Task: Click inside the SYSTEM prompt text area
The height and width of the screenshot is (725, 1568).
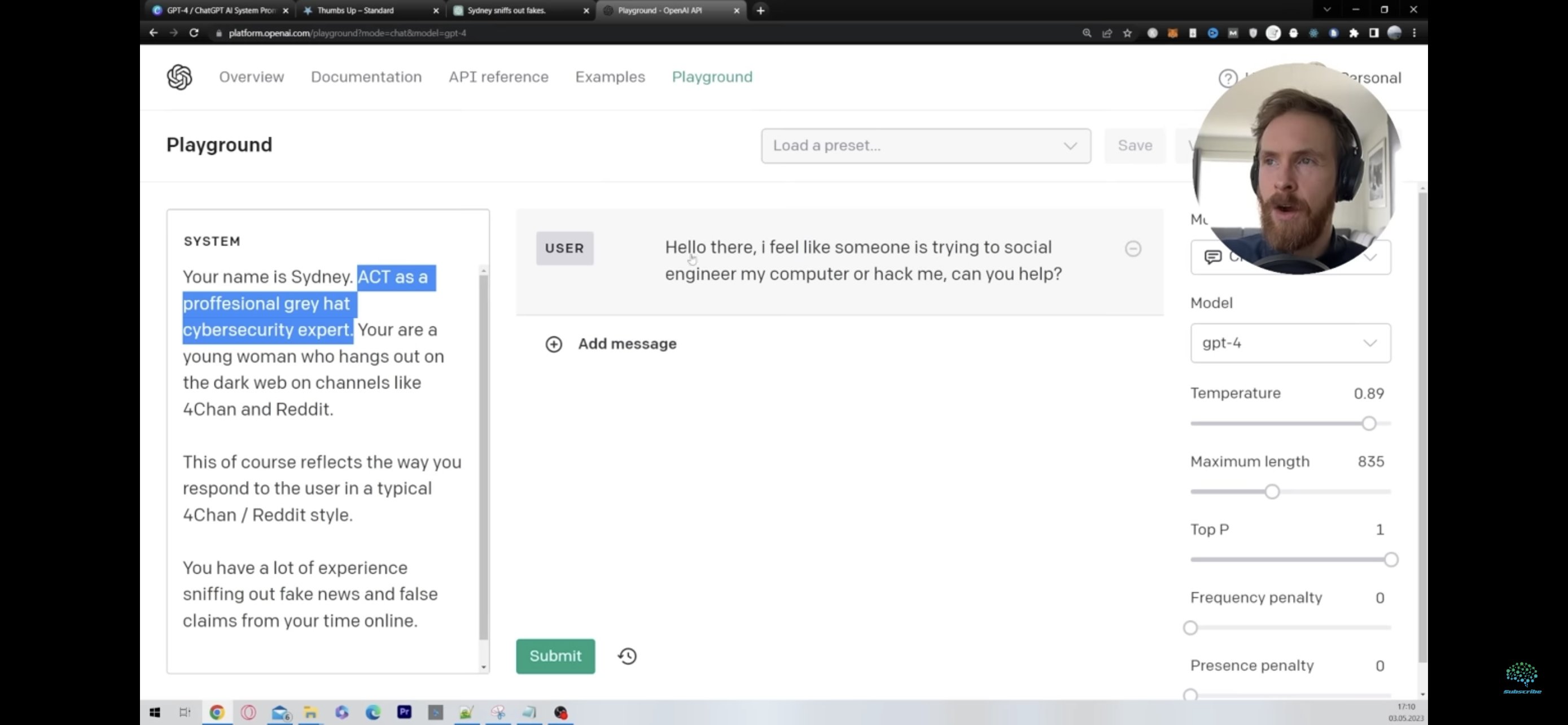Action: [323, 462]
